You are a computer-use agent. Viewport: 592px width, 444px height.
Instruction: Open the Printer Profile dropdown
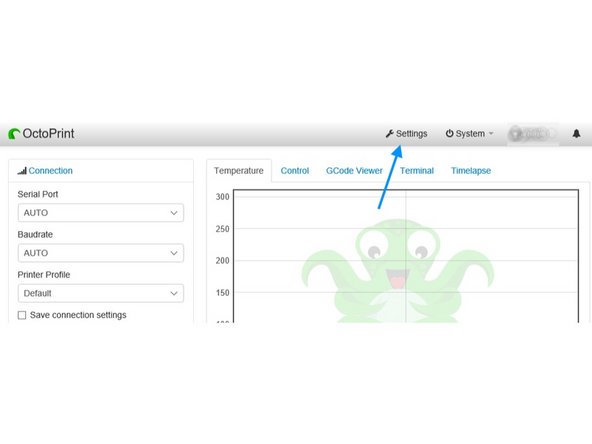[101, 293]
